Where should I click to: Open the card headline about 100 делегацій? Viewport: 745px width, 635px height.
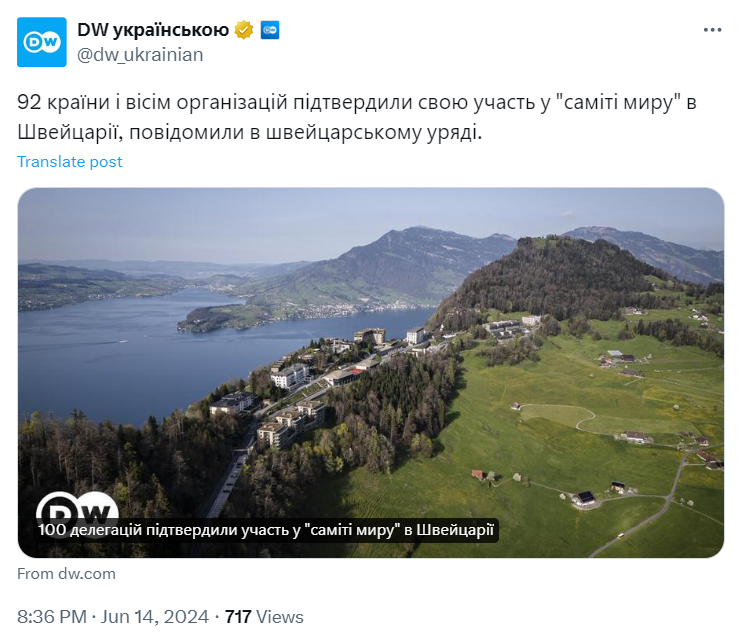point(266,531)
